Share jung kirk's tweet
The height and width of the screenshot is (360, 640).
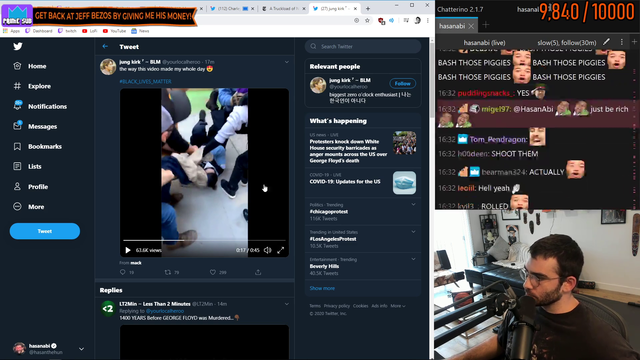258,272
